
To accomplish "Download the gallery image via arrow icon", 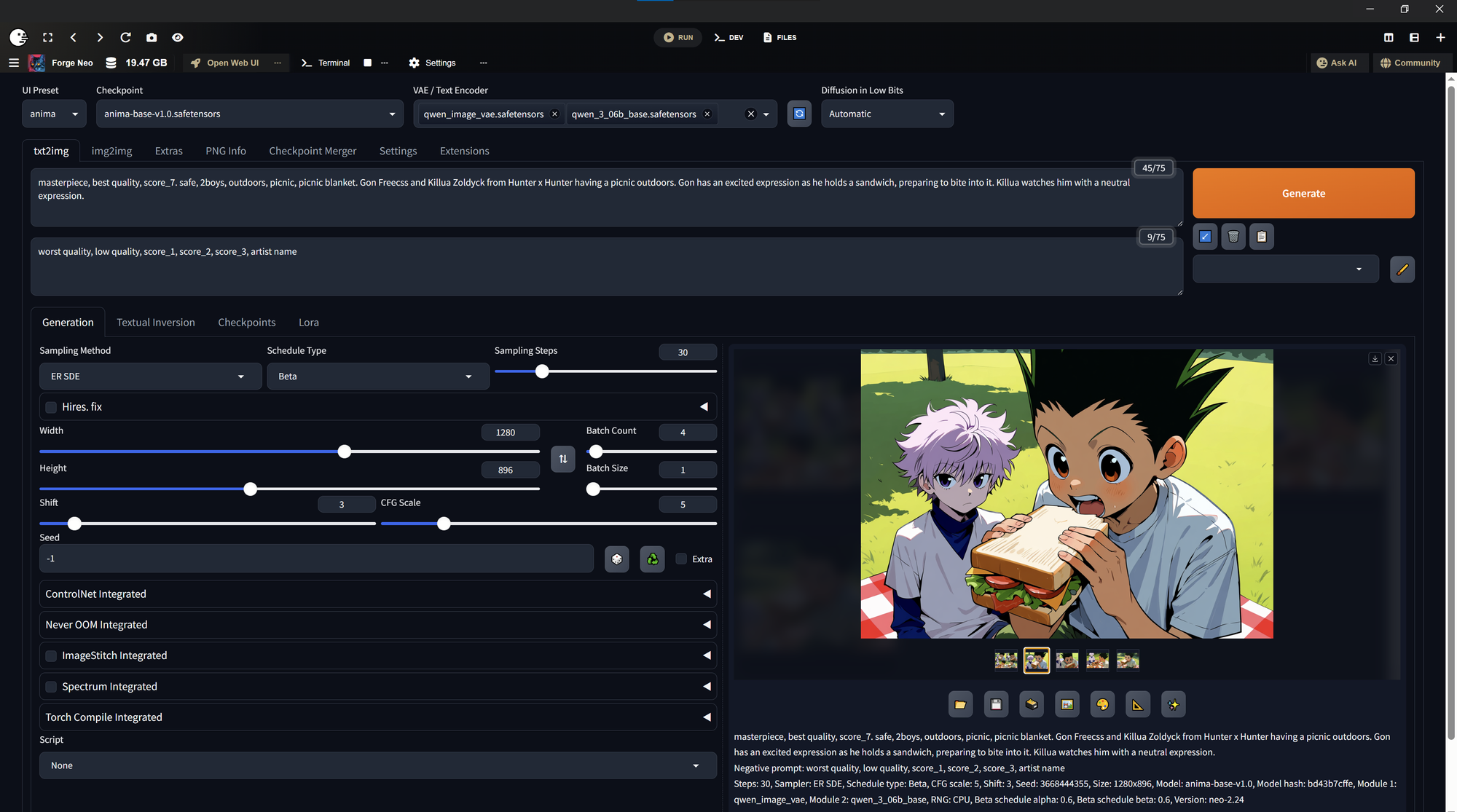I will coord(1375,358).
